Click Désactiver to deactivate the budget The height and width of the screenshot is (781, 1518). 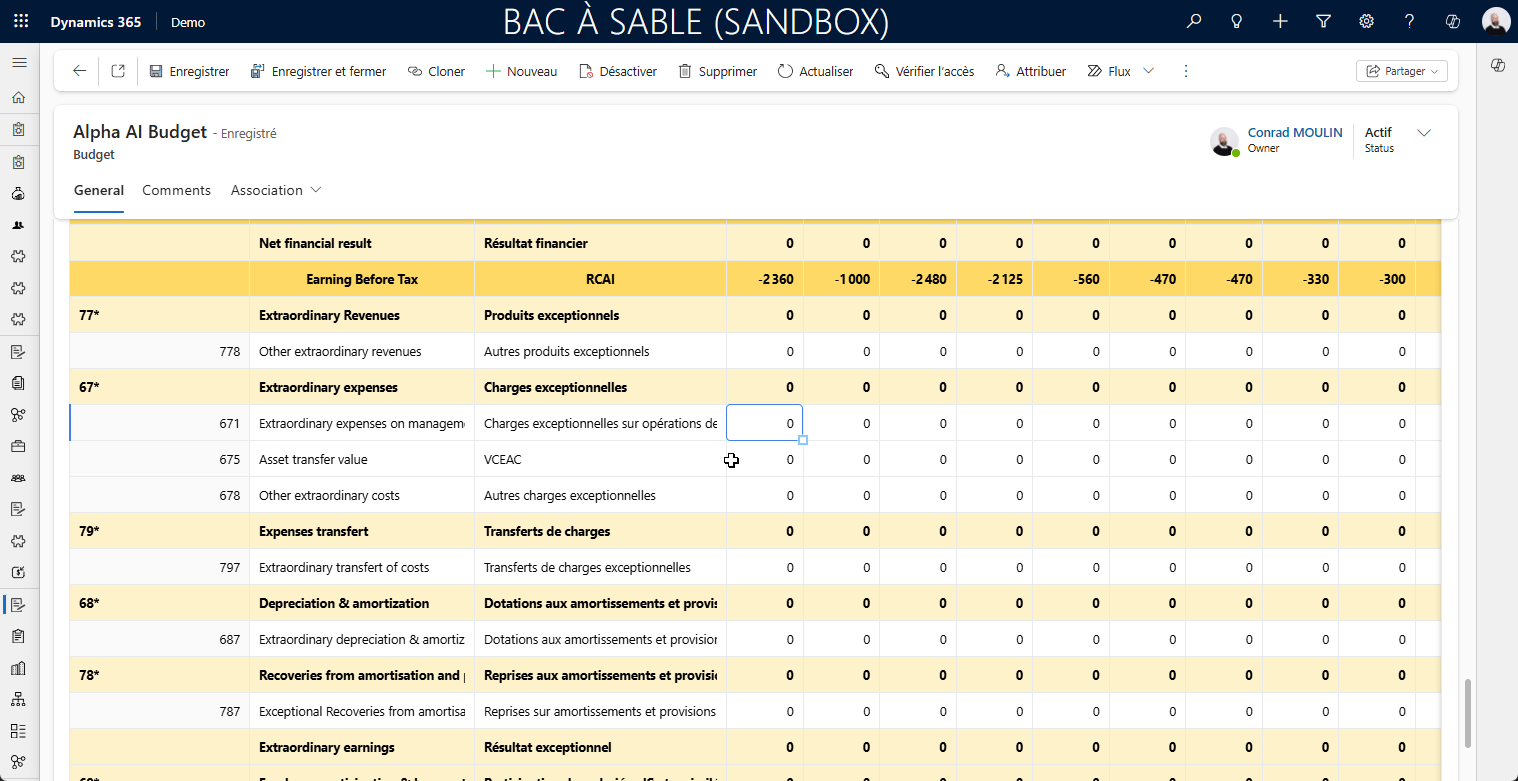pos(617,71)
